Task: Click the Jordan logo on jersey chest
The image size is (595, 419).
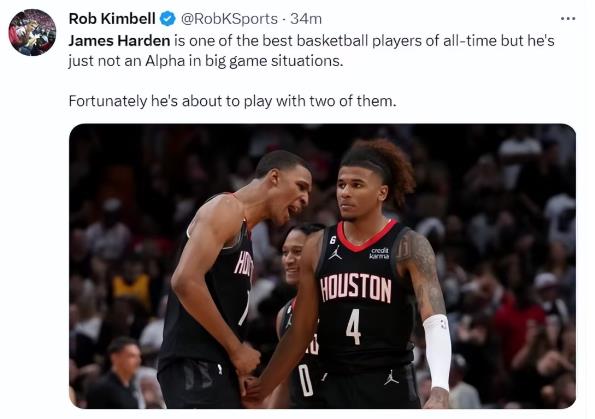Action: [335, 253]
